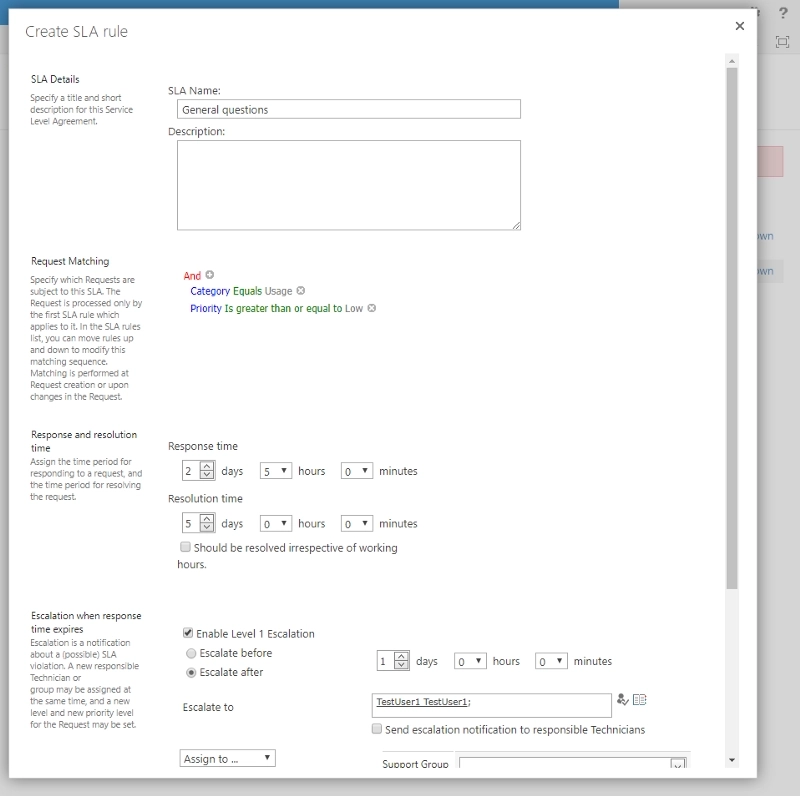Increase Response time days spinner
The image size is (800, 796).
[x=207, y=466]
